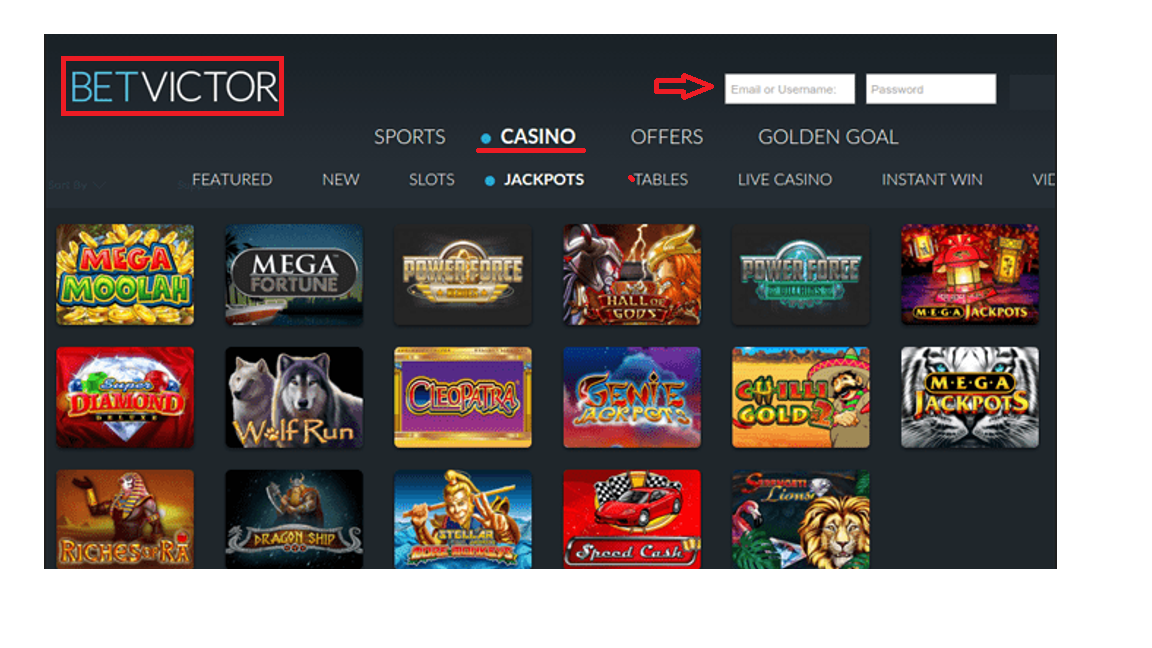Switch to the Sports section
The height and width of the screenshot is (648, 1152).
pyautogui.click(x=410, y=137)
